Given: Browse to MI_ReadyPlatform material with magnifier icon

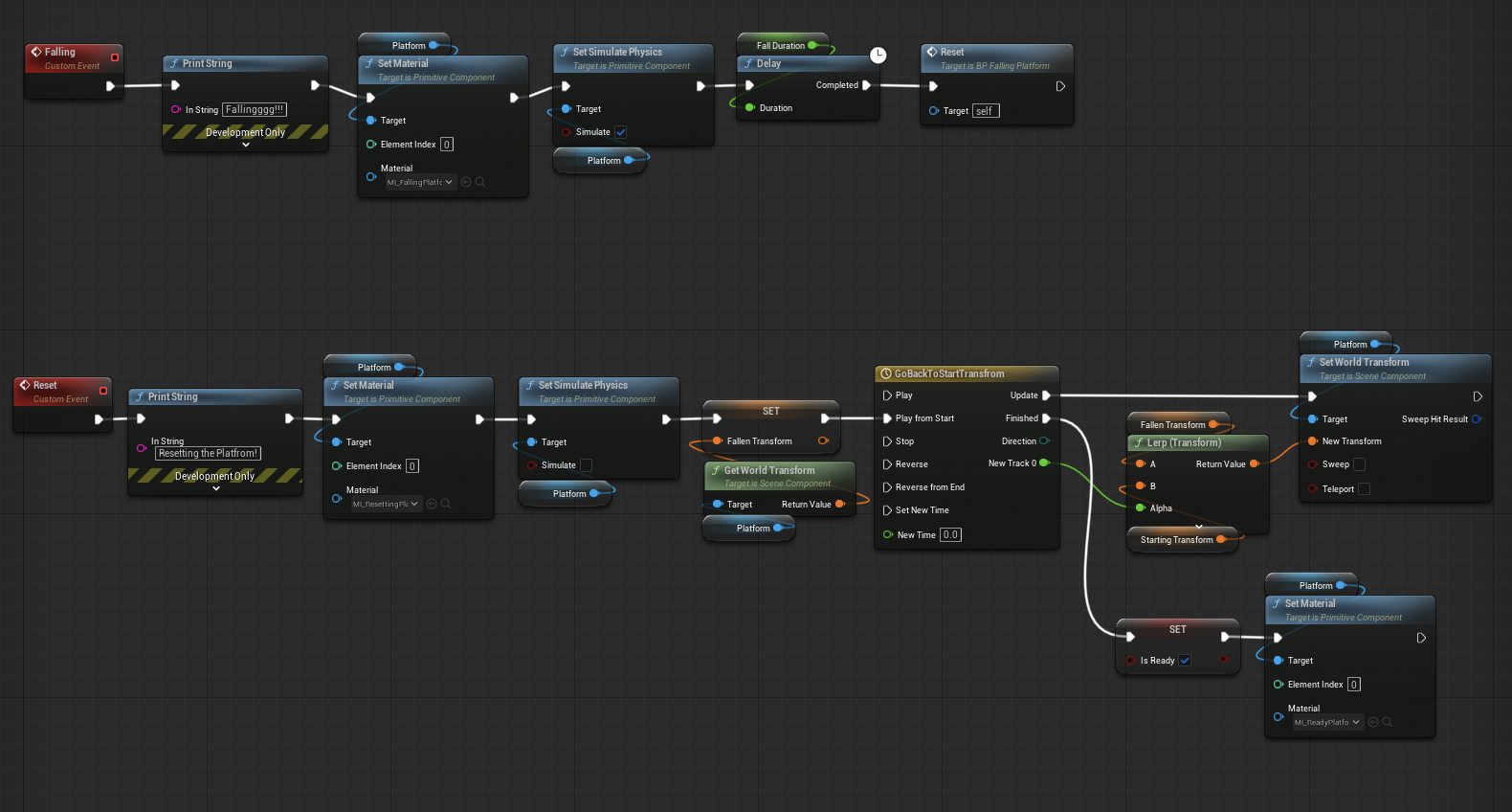Looking at the screenshot, I should (1388, 722).
